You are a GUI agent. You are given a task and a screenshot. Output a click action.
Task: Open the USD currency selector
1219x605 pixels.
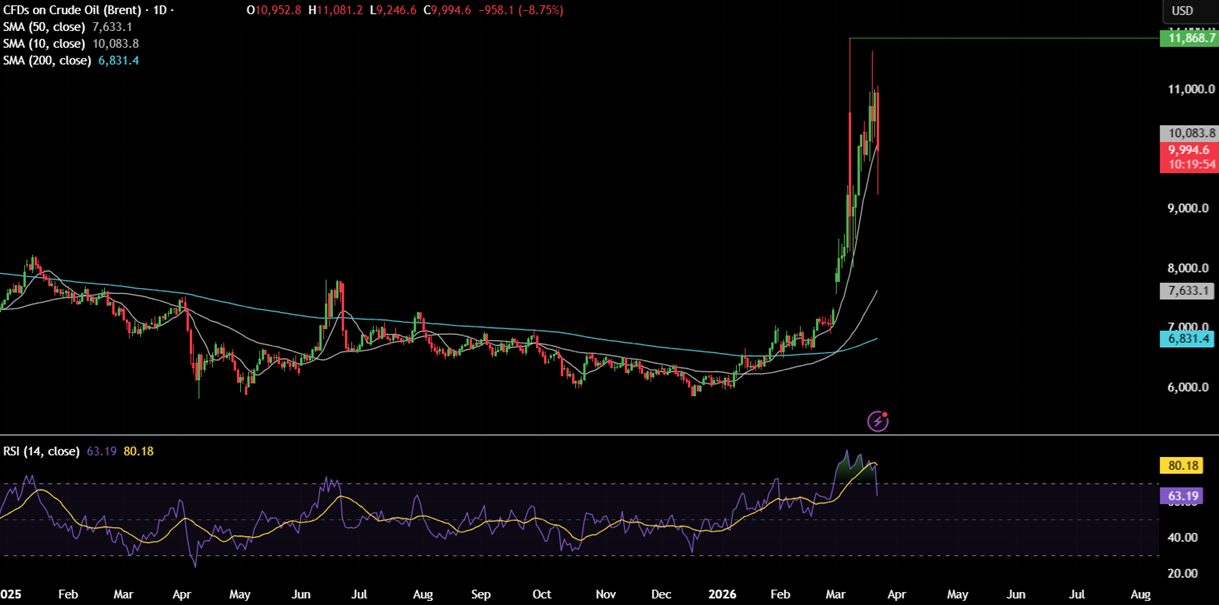[1182, 11]
